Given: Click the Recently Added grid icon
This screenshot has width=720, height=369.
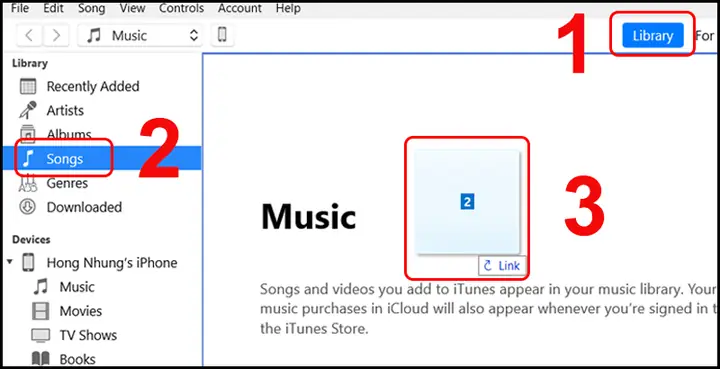Looking at the screenshot, I should [28, 86].
